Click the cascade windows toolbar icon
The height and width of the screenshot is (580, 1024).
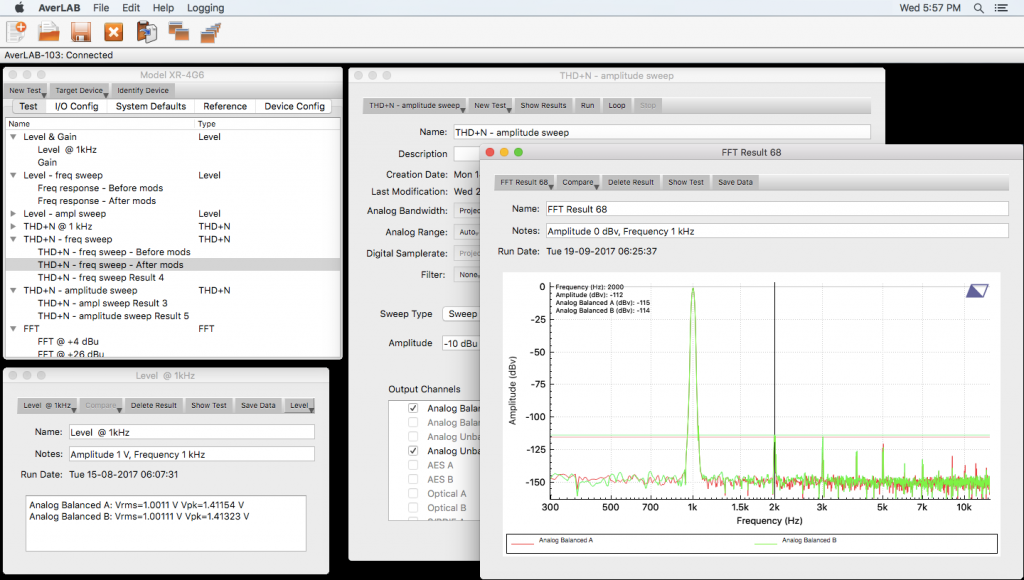coord(210,32)
